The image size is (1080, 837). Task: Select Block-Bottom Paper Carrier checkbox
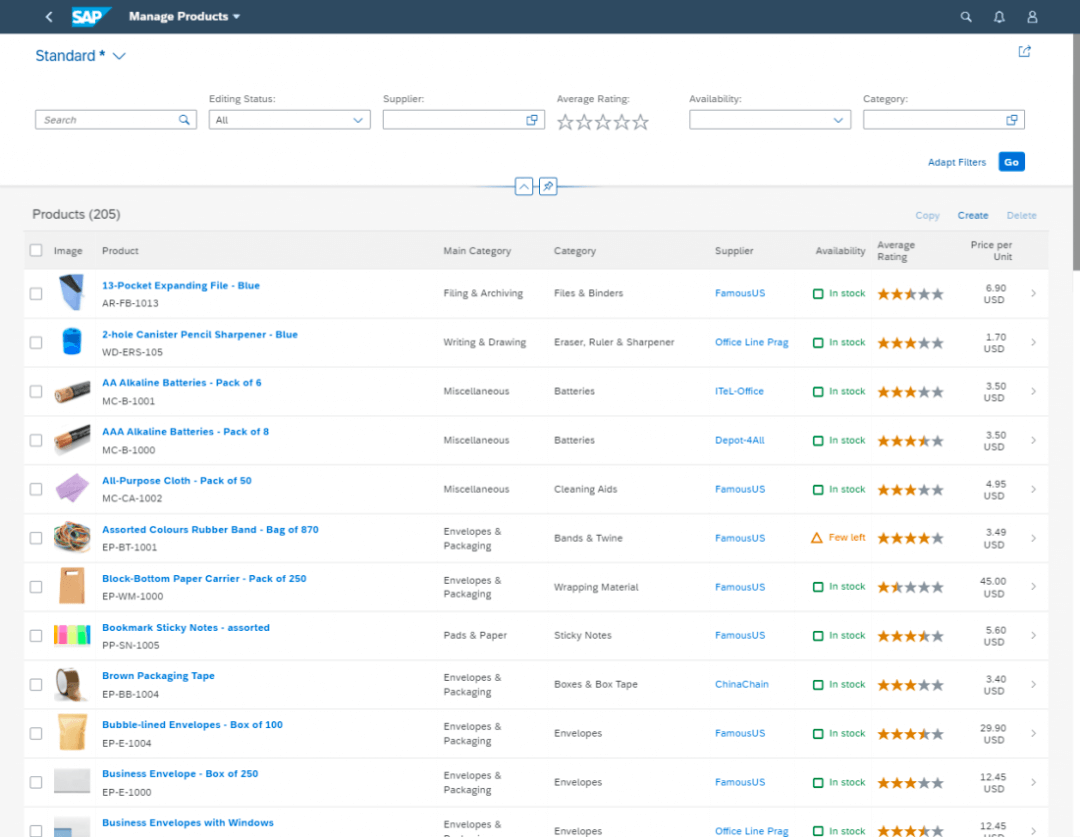[x=36, y=587]
